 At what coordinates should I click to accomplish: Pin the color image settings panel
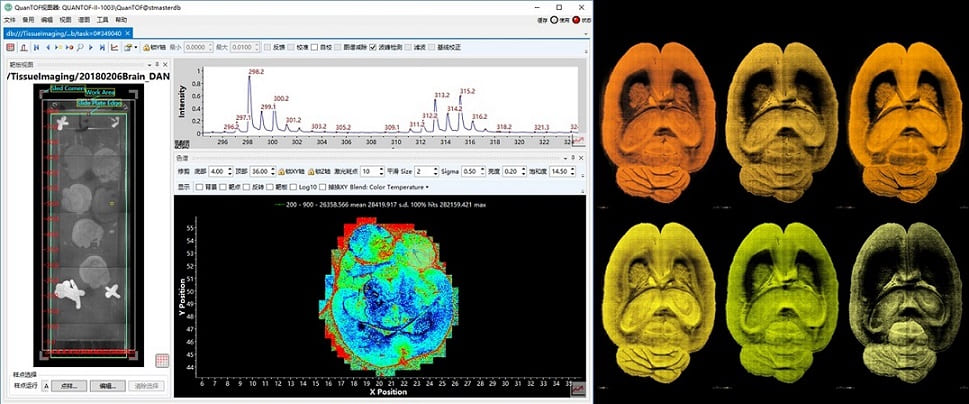(573, 158)
